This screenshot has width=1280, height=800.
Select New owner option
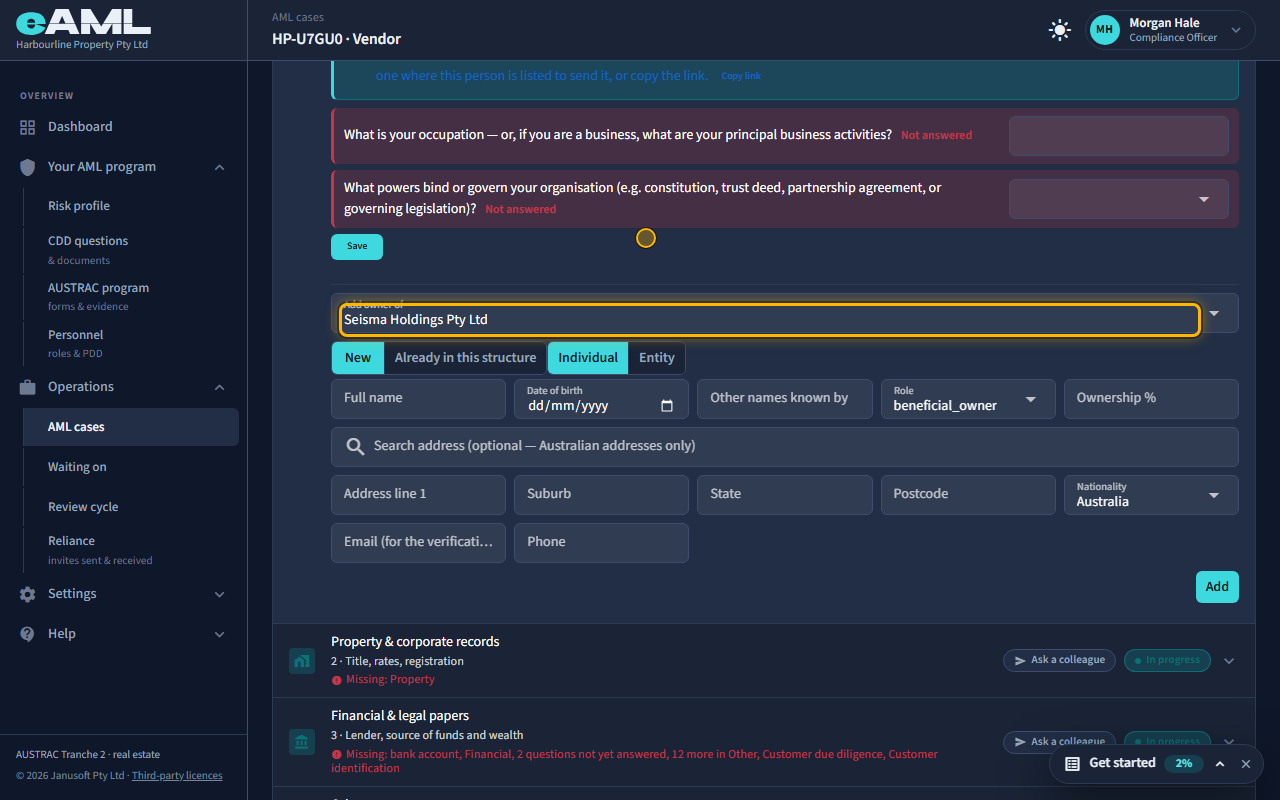358,358
